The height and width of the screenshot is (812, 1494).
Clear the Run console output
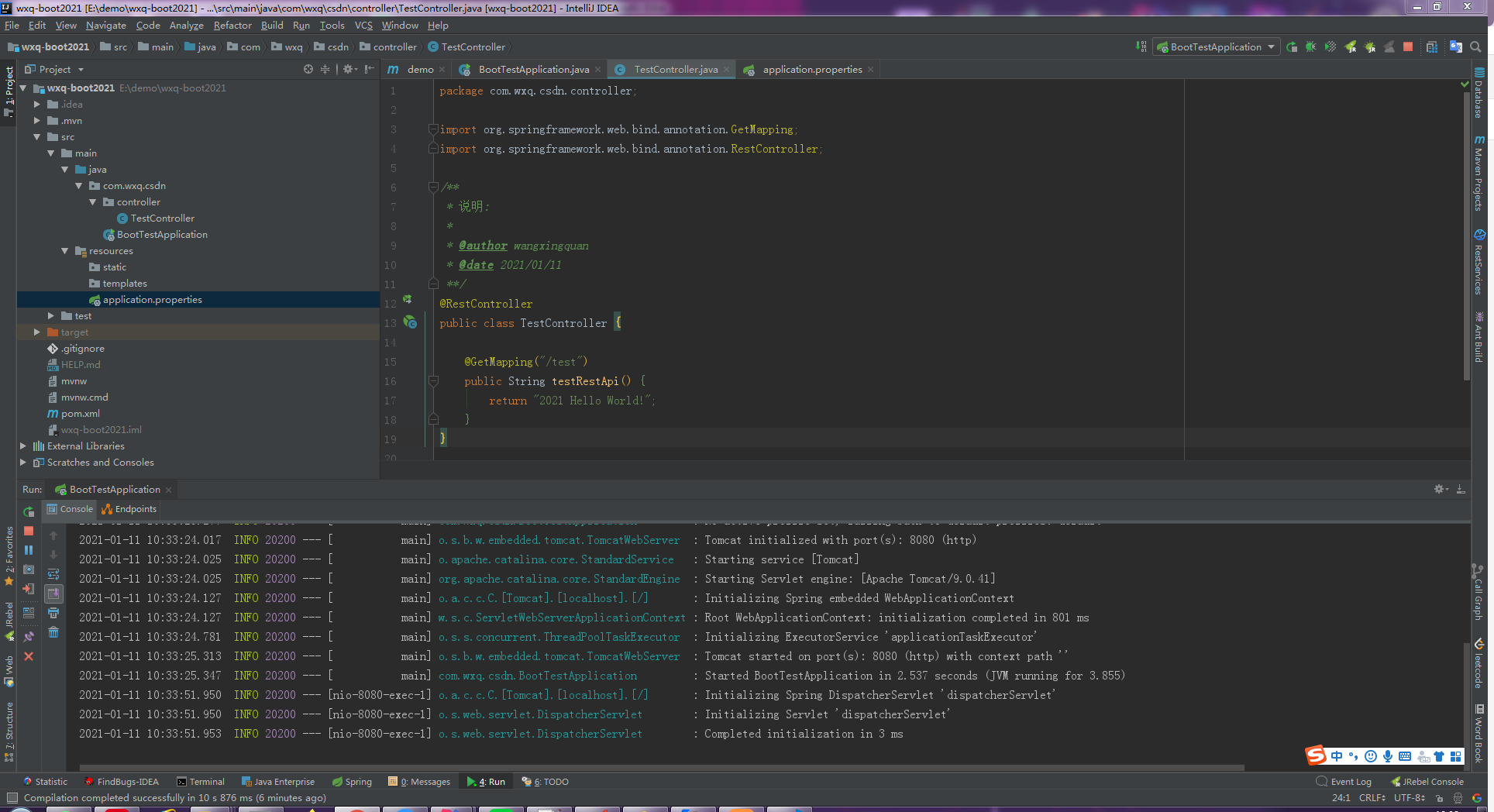[x=53, y=632]
